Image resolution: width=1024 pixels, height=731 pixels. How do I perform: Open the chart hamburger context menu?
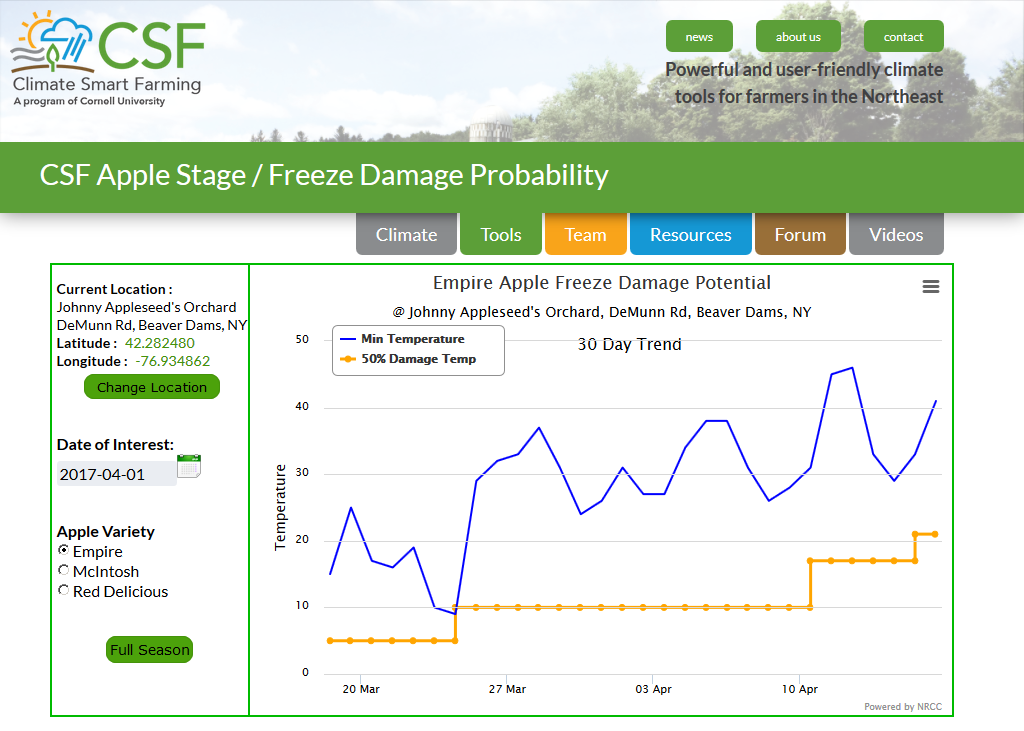[x=930, y=287]
